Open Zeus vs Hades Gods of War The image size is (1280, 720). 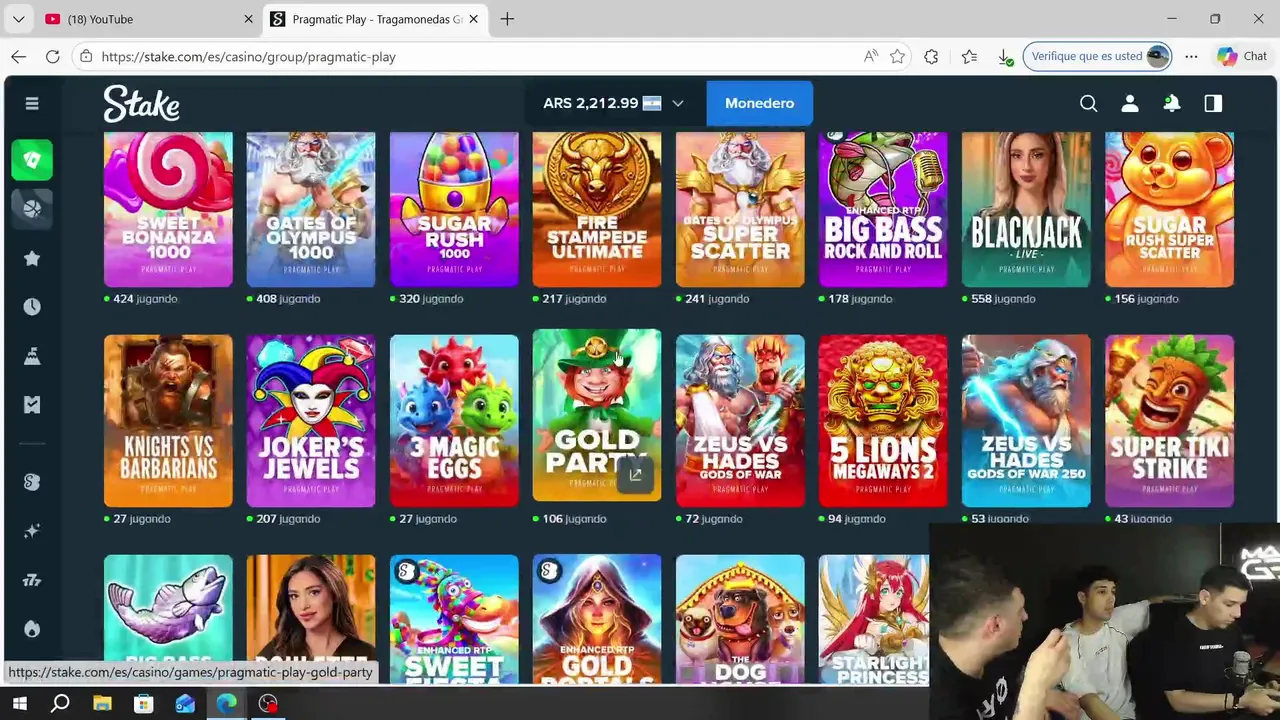pos(740,421)
